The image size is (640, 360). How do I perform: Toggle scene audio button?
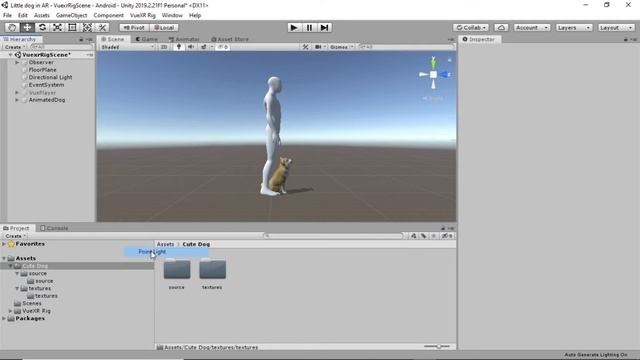[191, 47]
